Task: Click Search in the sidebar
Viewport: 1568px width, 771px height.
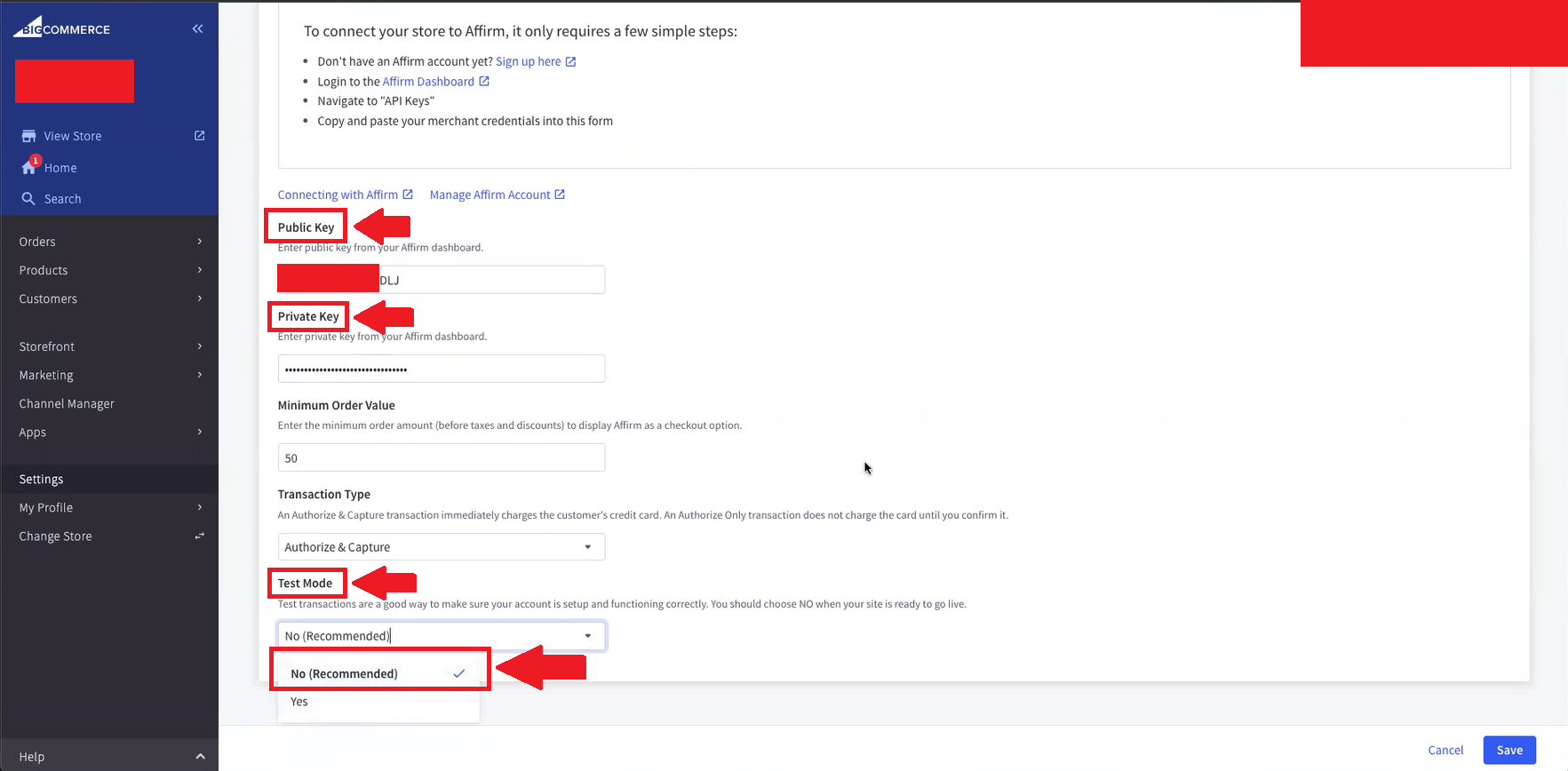Action: (x=63, y=199)
